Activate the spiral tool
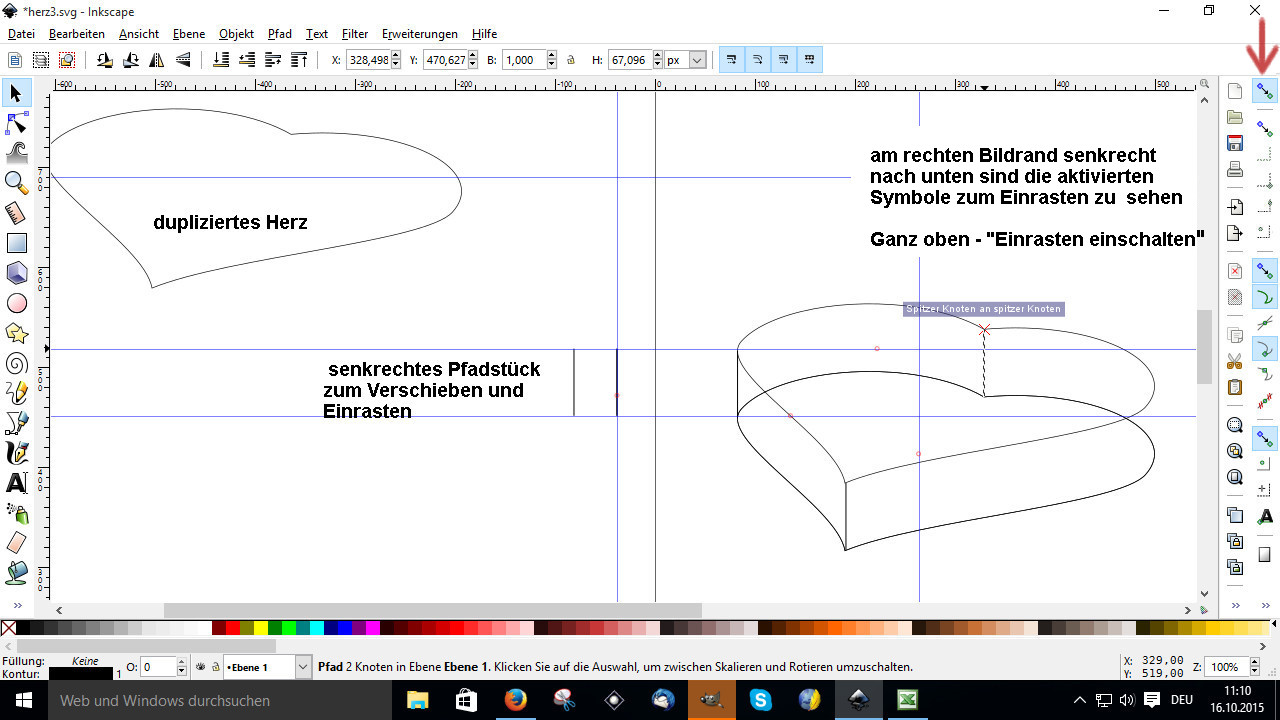This screenshot has height=720, width=1280. [17, 363]
